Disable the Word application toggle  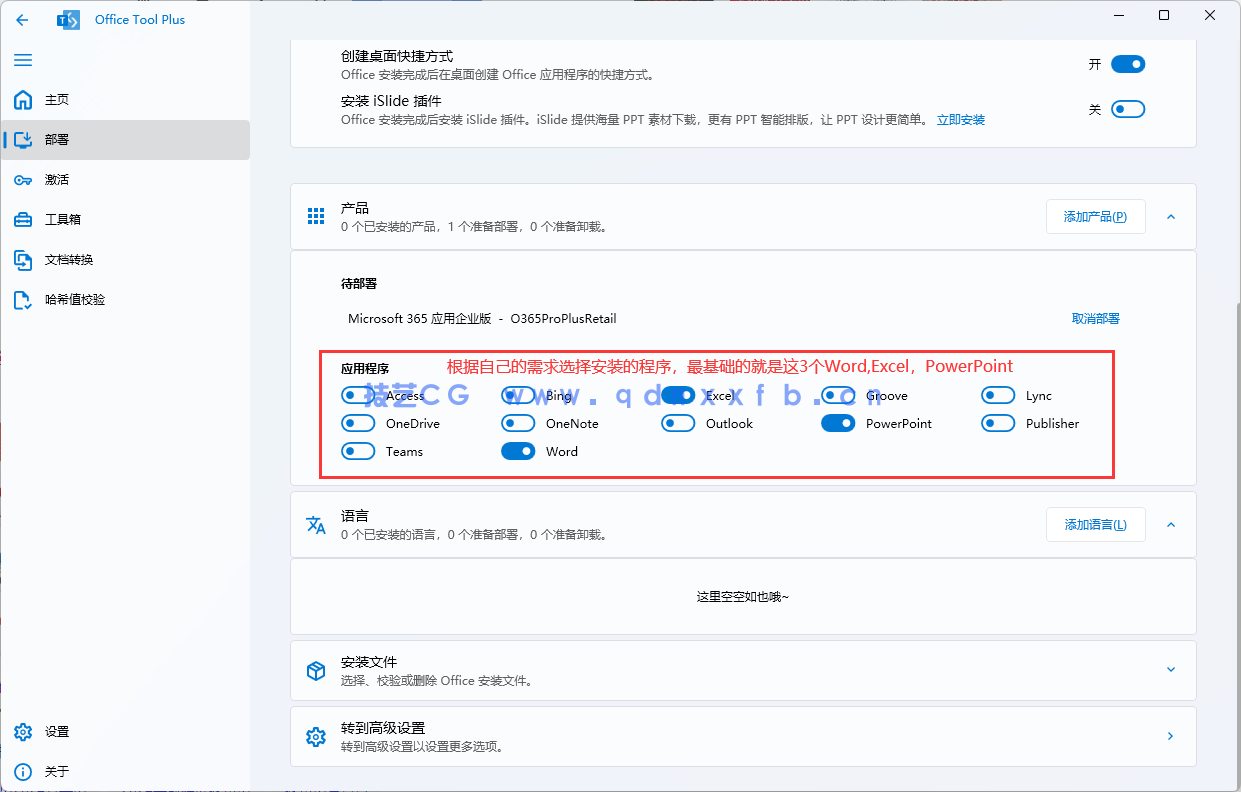click(518, 451)
